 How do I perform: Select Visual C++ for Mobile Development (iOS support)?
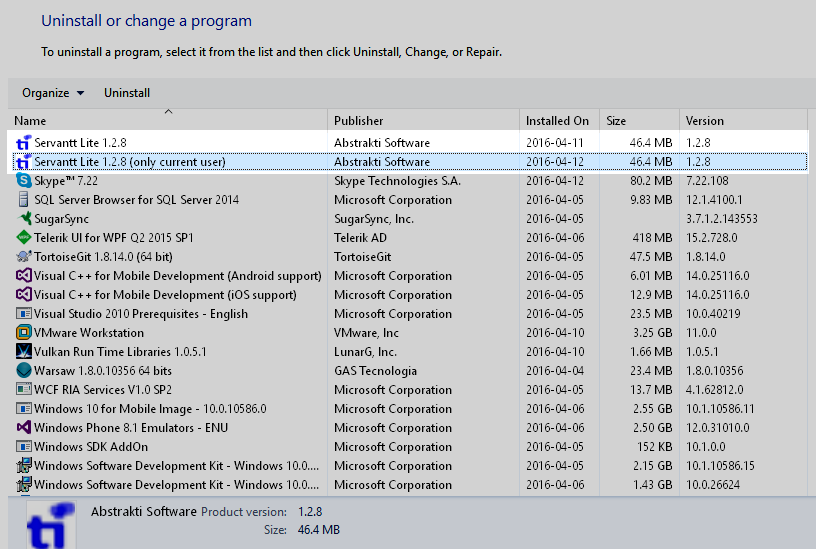coord(165,295)
